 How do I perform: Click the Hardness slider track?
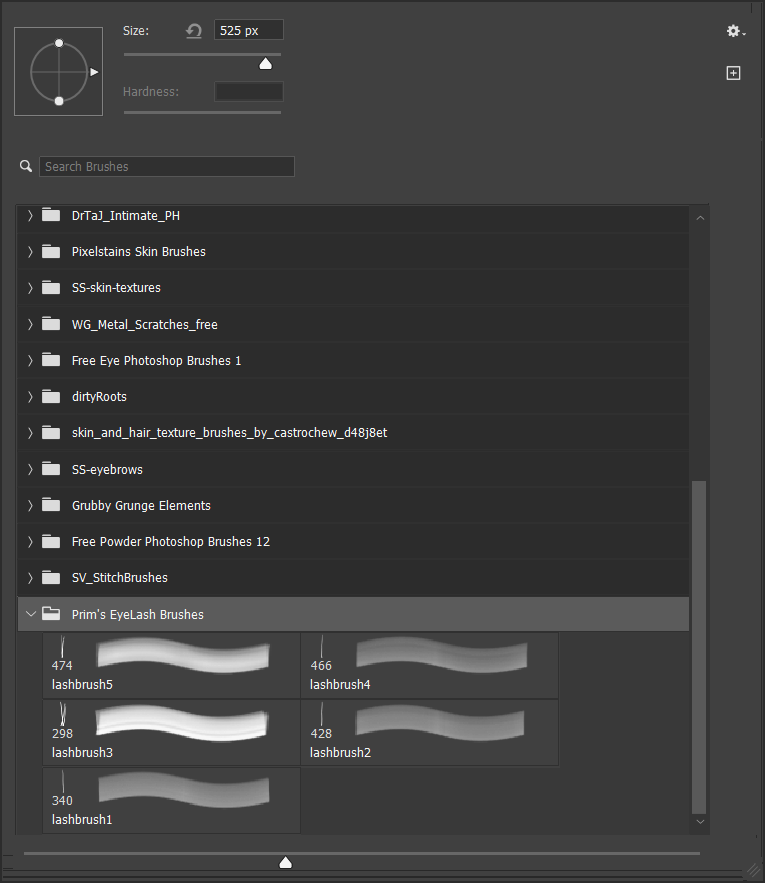tap(202, 112)
